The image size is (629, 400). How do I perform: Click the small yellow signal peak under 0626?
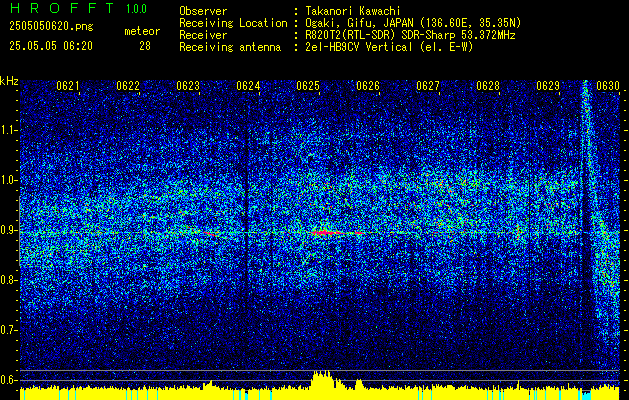click(x=359, y=384)
